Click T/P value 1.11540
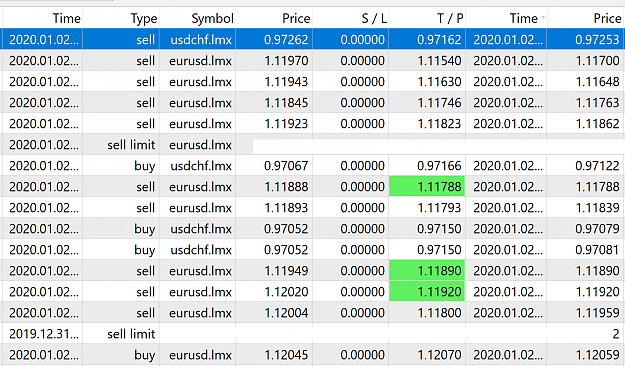 (439, 61)
